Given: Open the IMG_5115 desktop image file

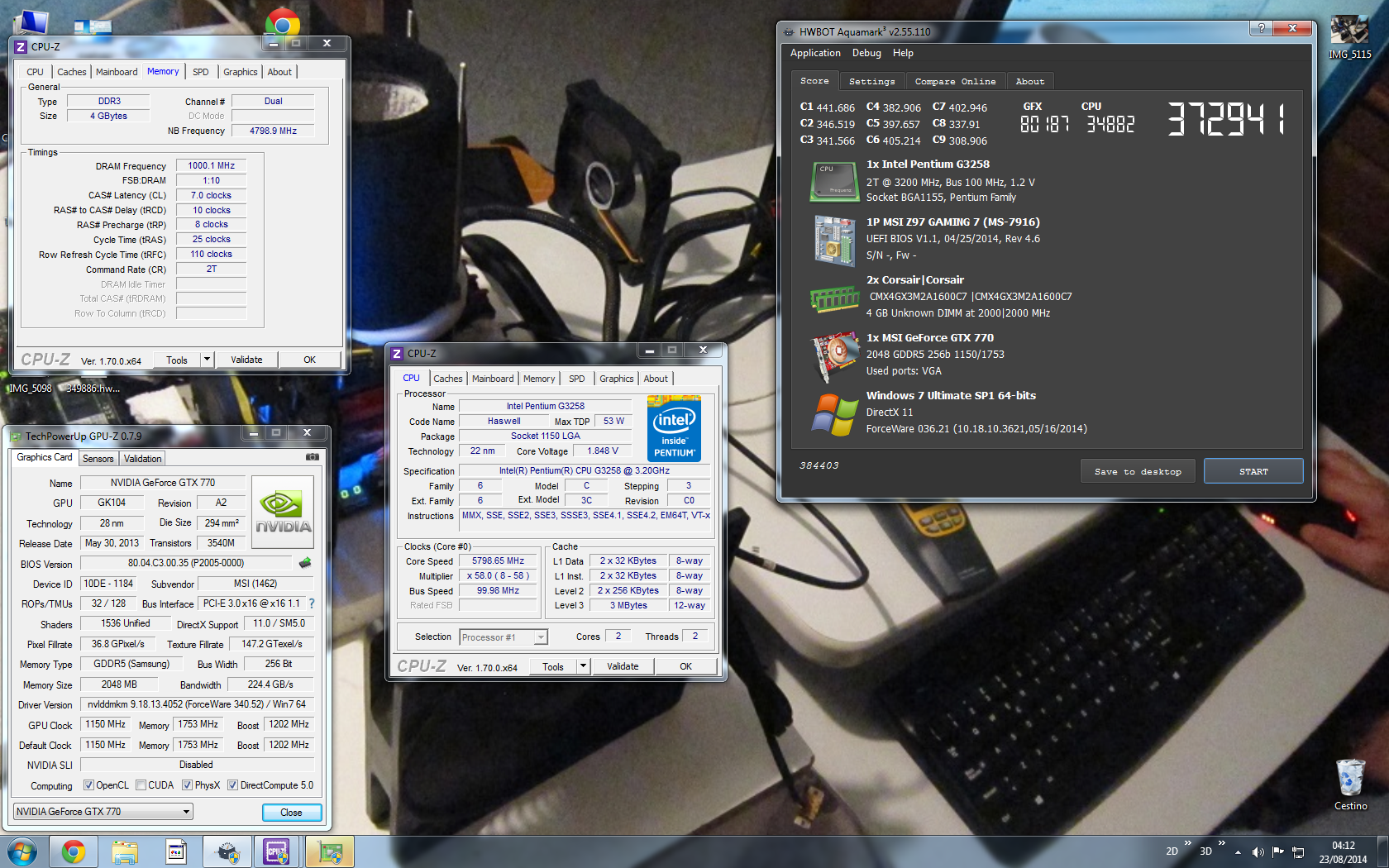Looking at the screenshot, I should coord(1349,37).
